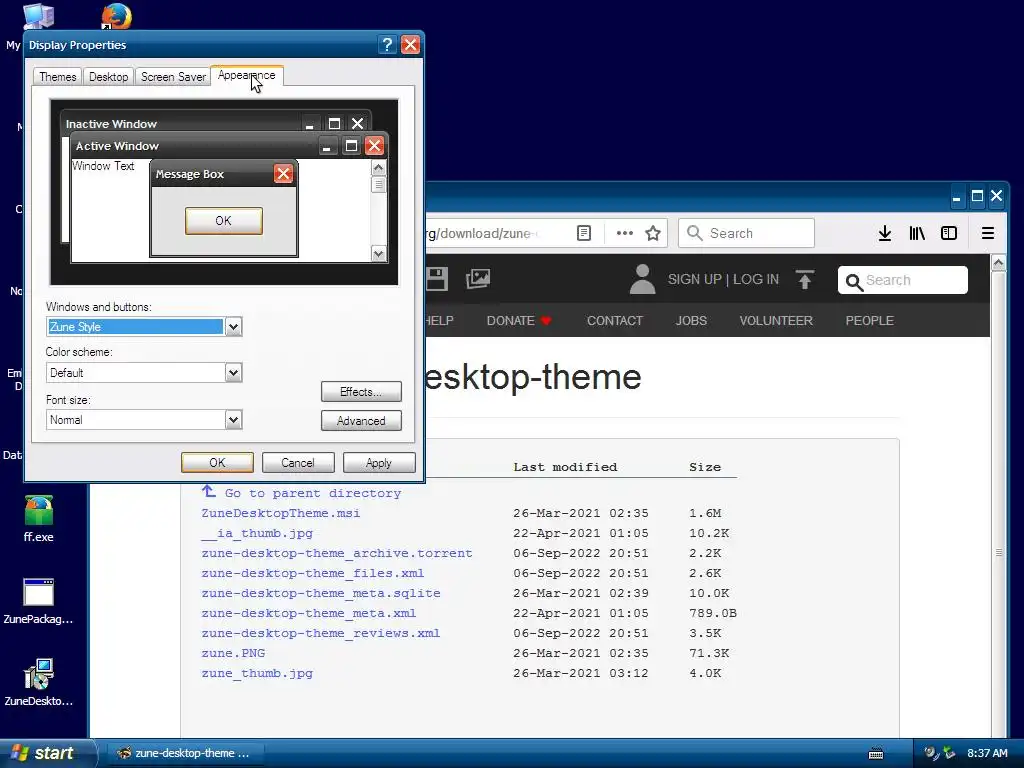
Task: Click the donate heart icon
Action: point(546,321)
